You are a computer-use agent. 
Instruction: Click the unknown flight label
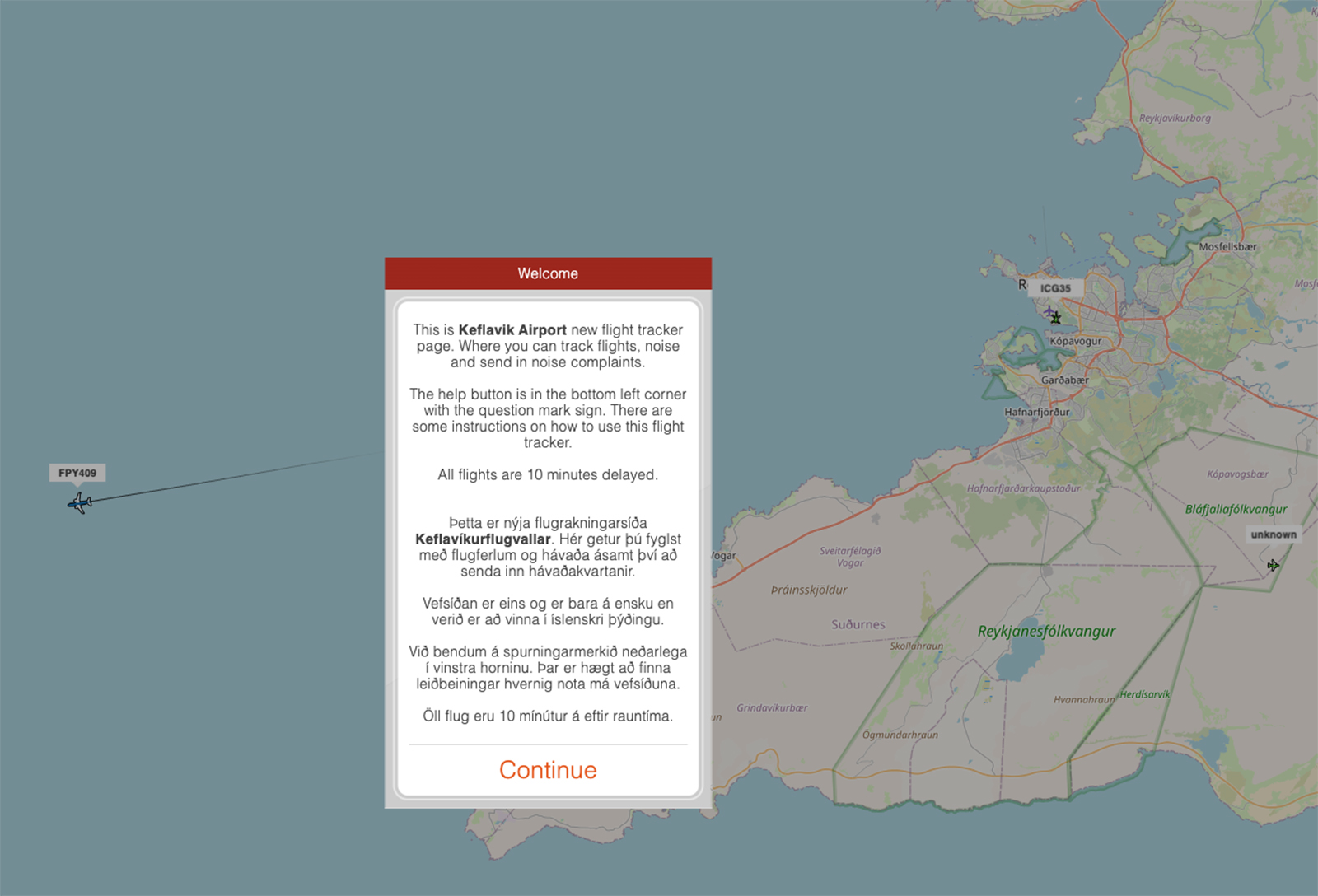pos(1274,534)
